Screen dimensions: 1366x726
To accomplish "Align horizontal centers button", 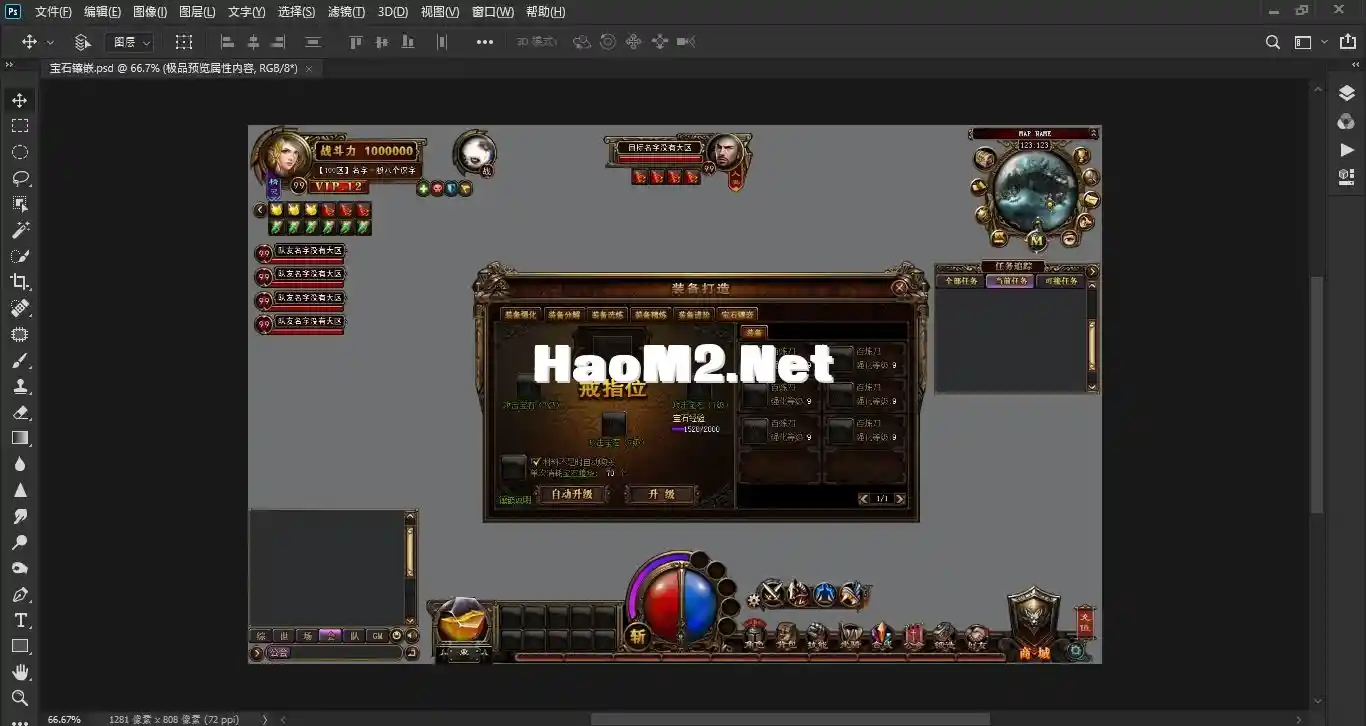I will click(x=253, y=42).
